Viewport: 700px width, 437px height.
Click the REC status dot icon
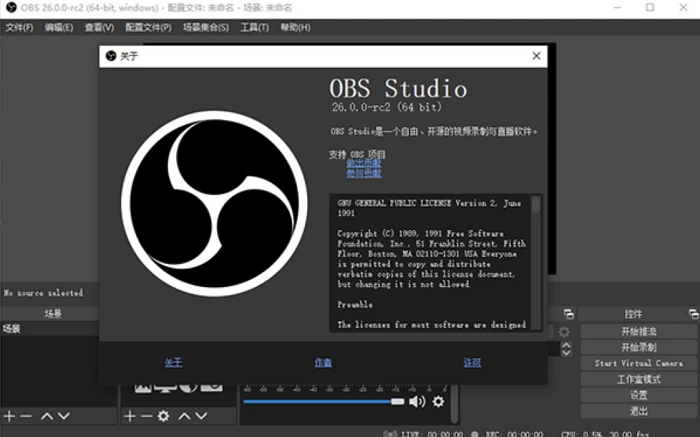coord(475,434)
